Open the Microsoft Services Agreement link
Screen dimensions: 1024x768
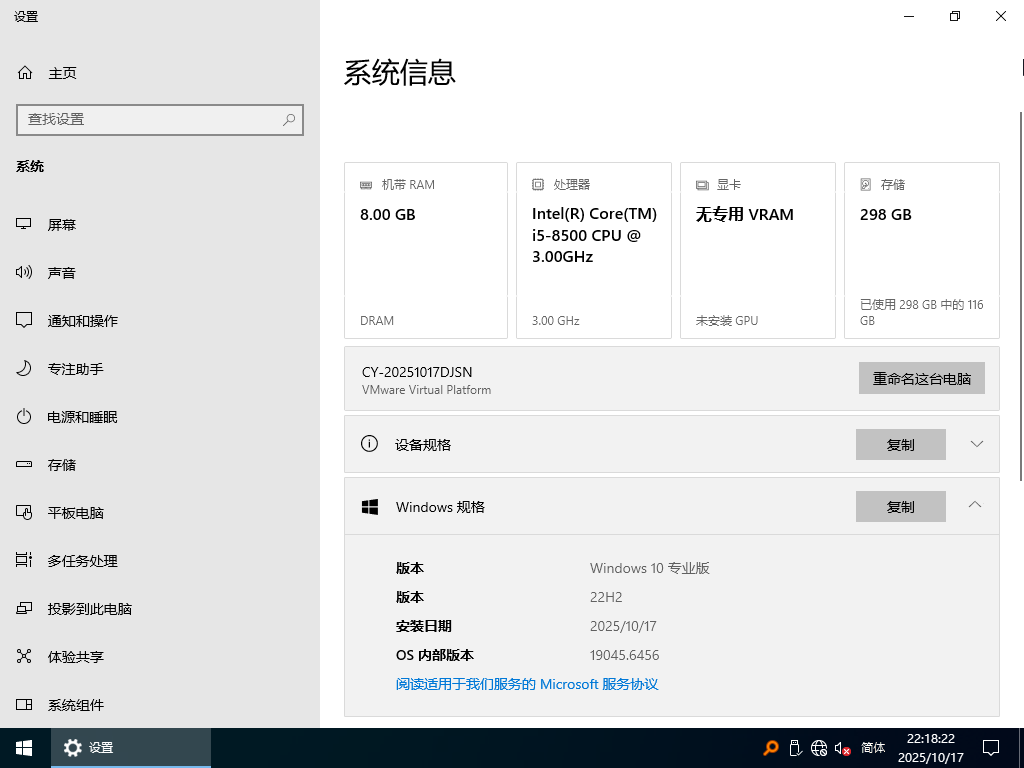527,684
